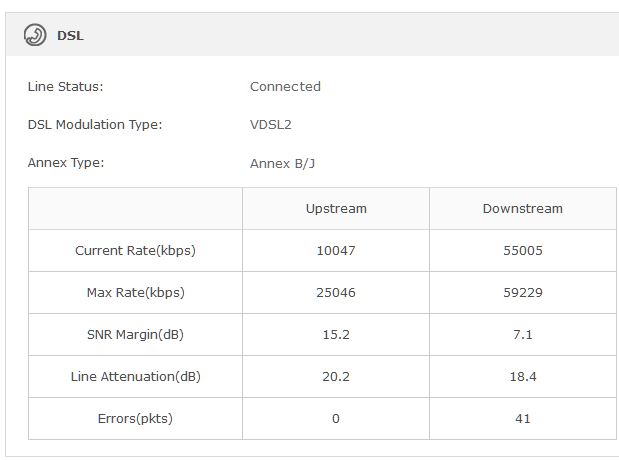Click the Line Attenuation(dB) row label
The height and width of the screenshot is (460, 619).
click(135, 377)
